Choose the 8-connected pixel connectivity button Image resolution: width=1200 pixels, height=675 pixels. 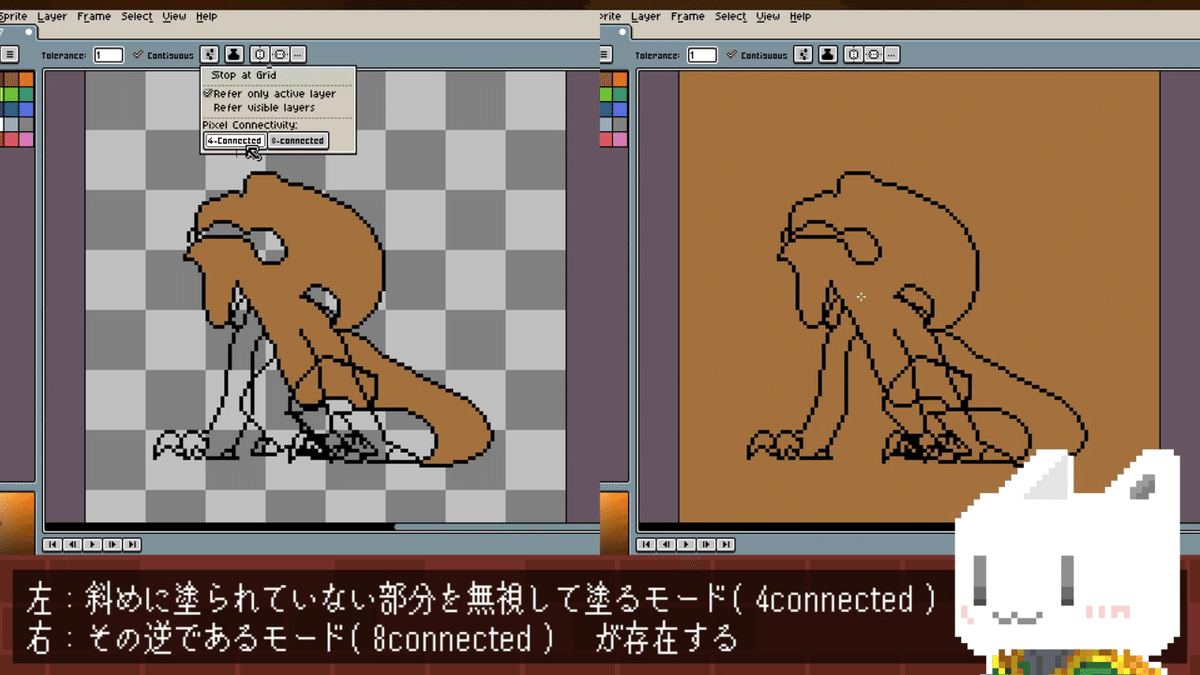[298, 141]
